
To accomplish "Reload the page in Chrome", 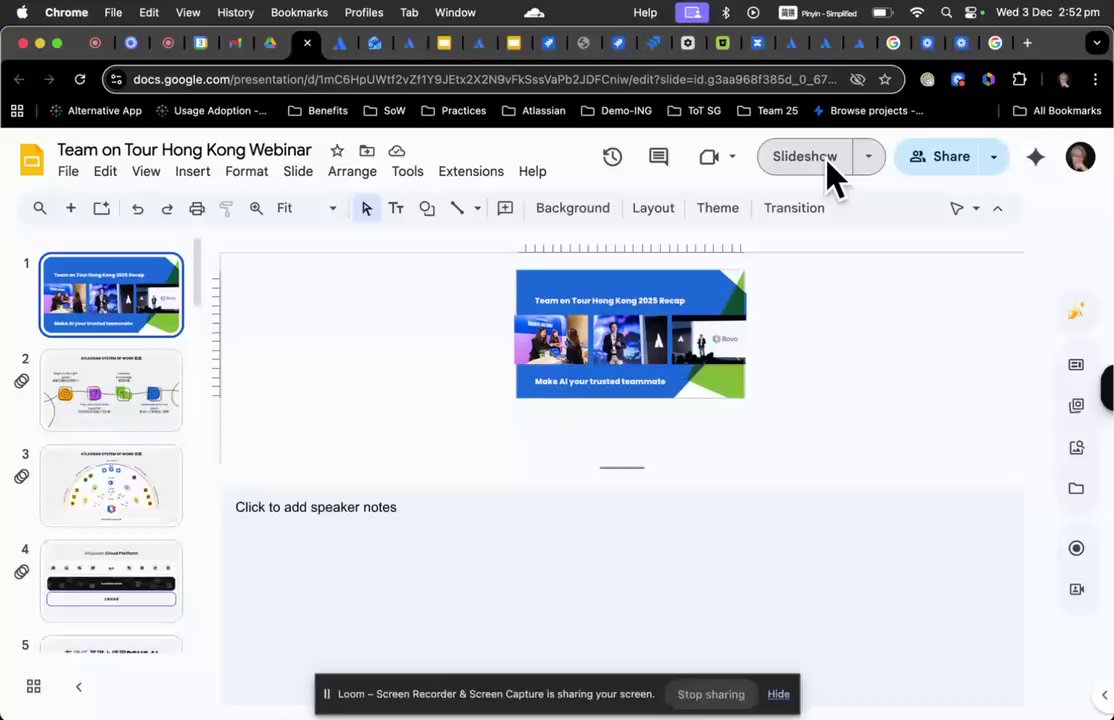I will [80, 80].
